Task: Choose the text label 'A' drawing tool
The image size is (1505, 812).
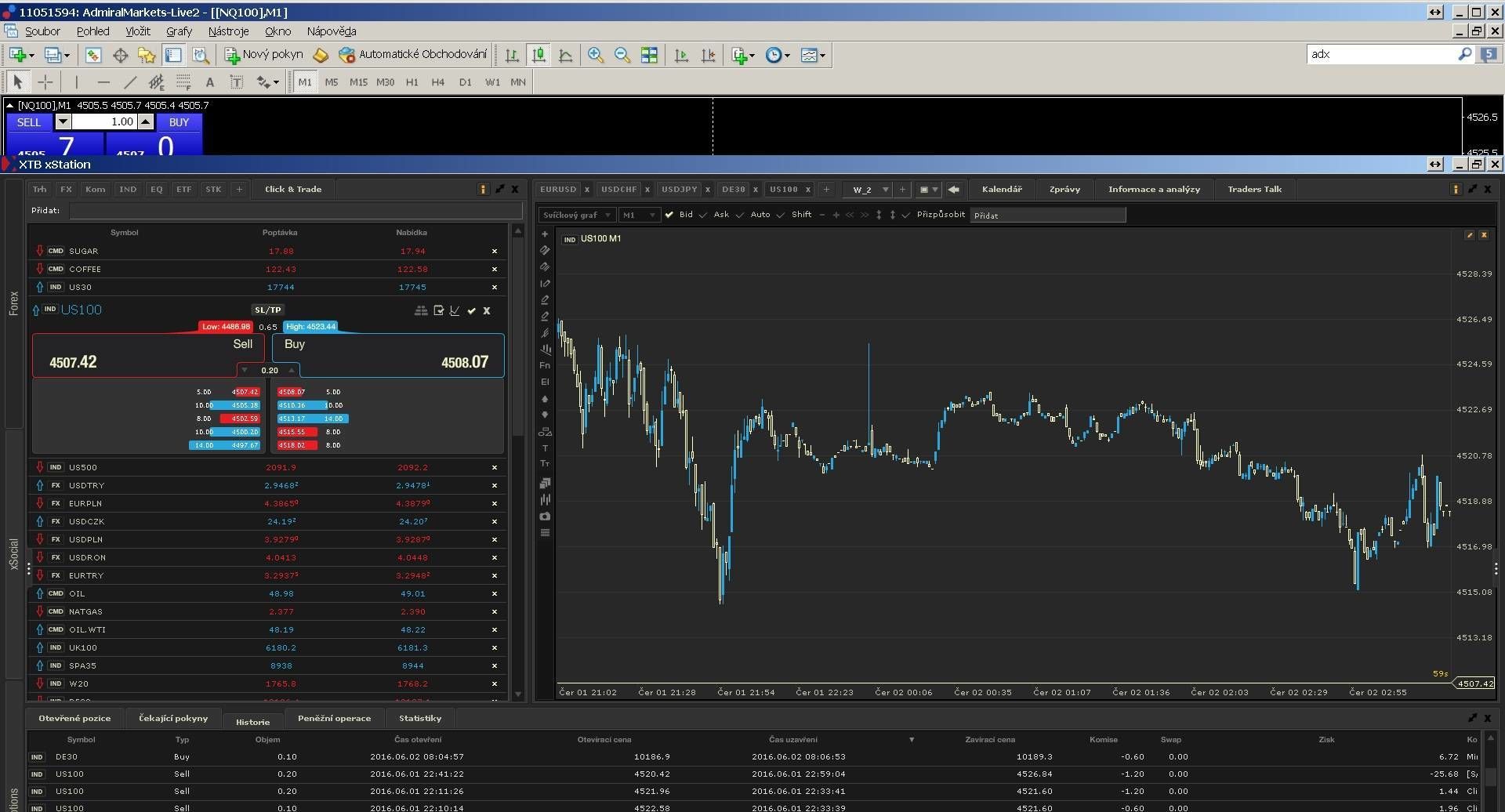Action: tap(209, 82)
